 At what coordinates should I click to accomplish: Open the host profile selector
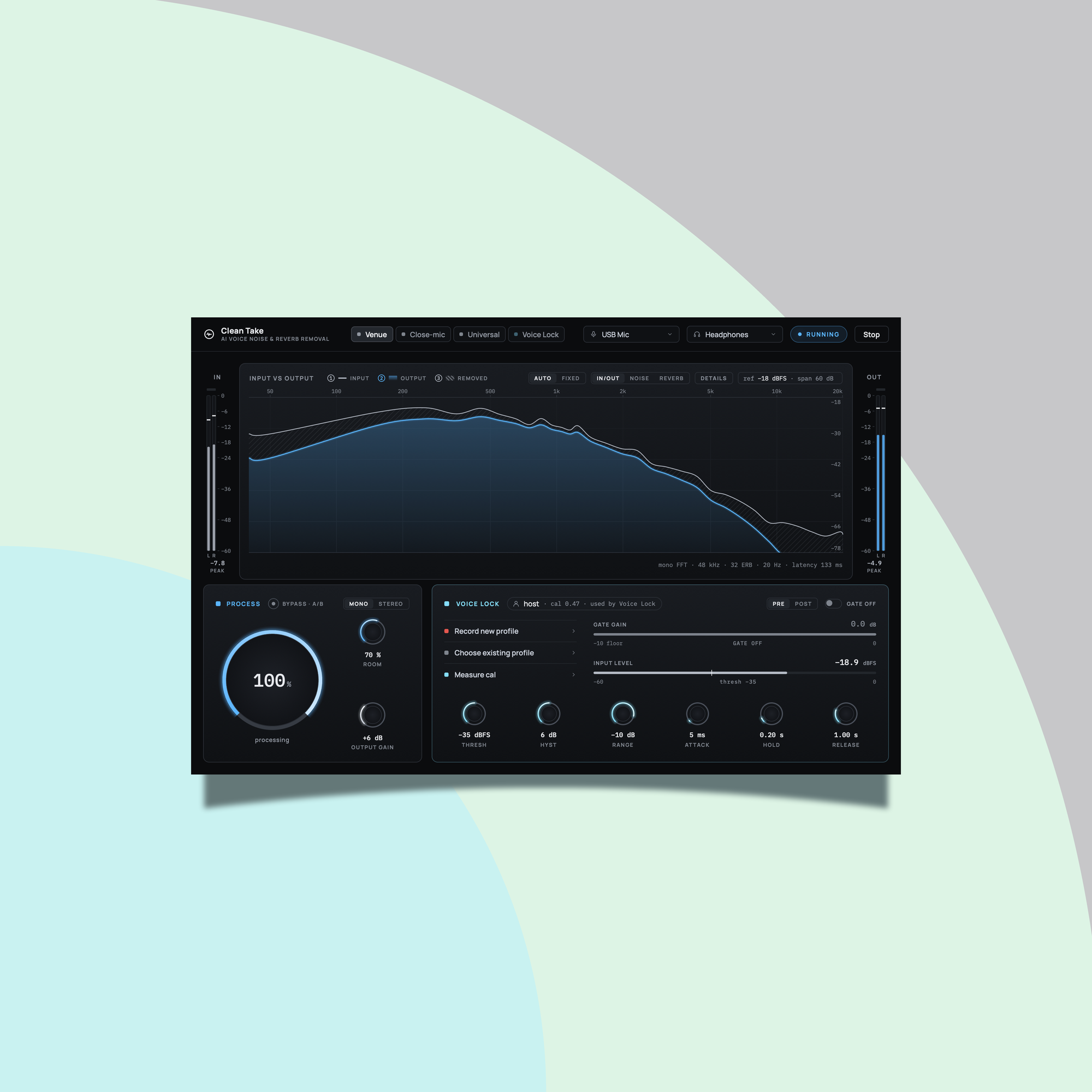tap(584, 604)
